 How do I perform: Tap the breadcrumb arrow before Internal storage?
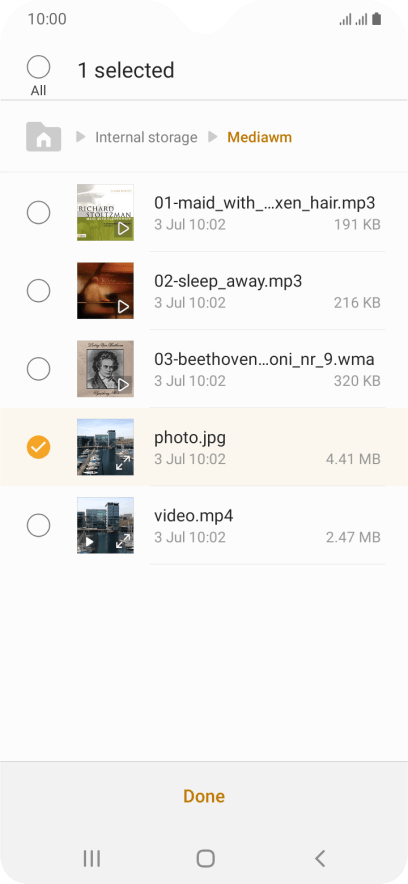coord(81,137)
